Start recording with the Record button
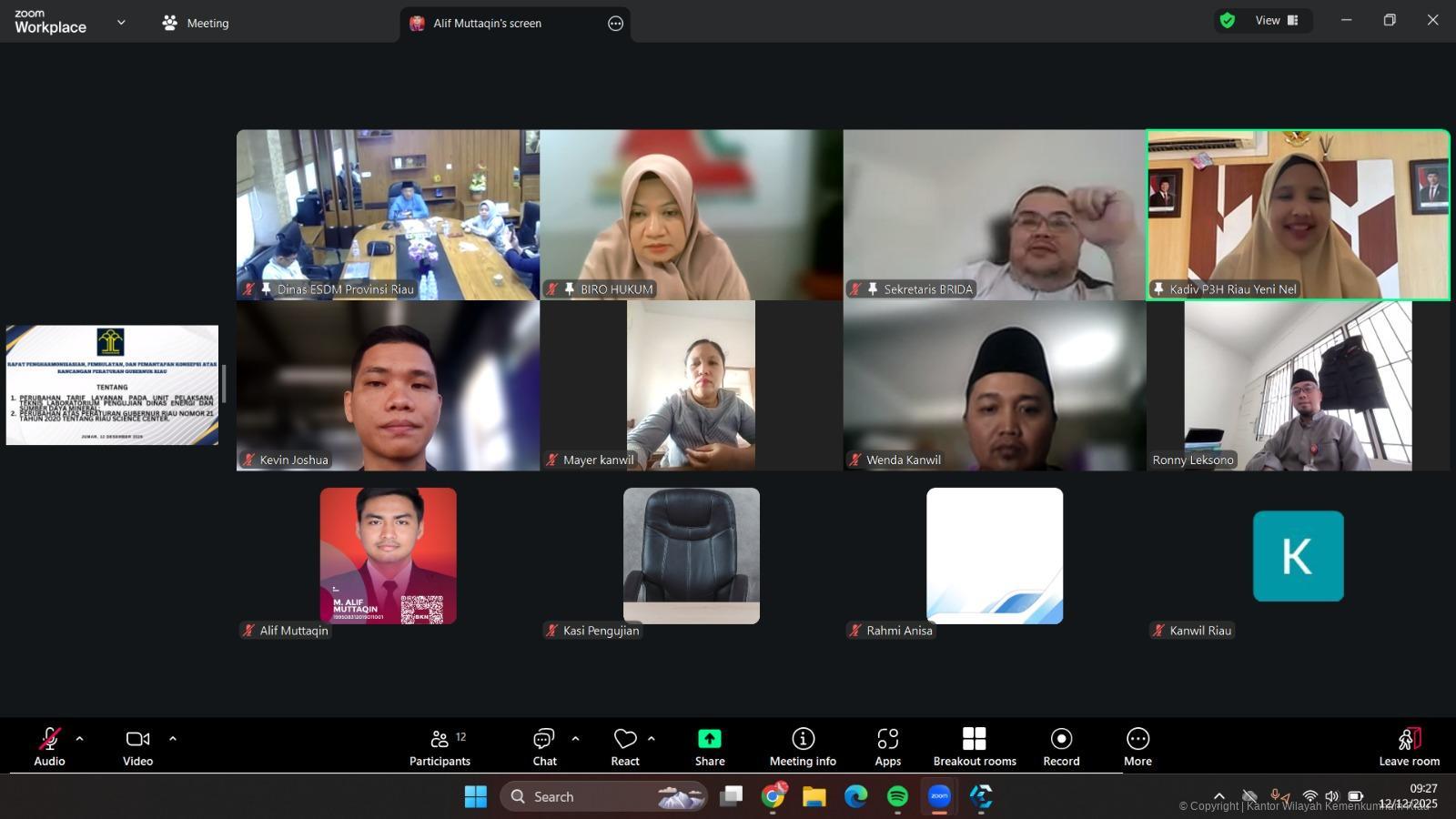Image resolution: width=1456 pixels, height=819 pixels. 1061,746
